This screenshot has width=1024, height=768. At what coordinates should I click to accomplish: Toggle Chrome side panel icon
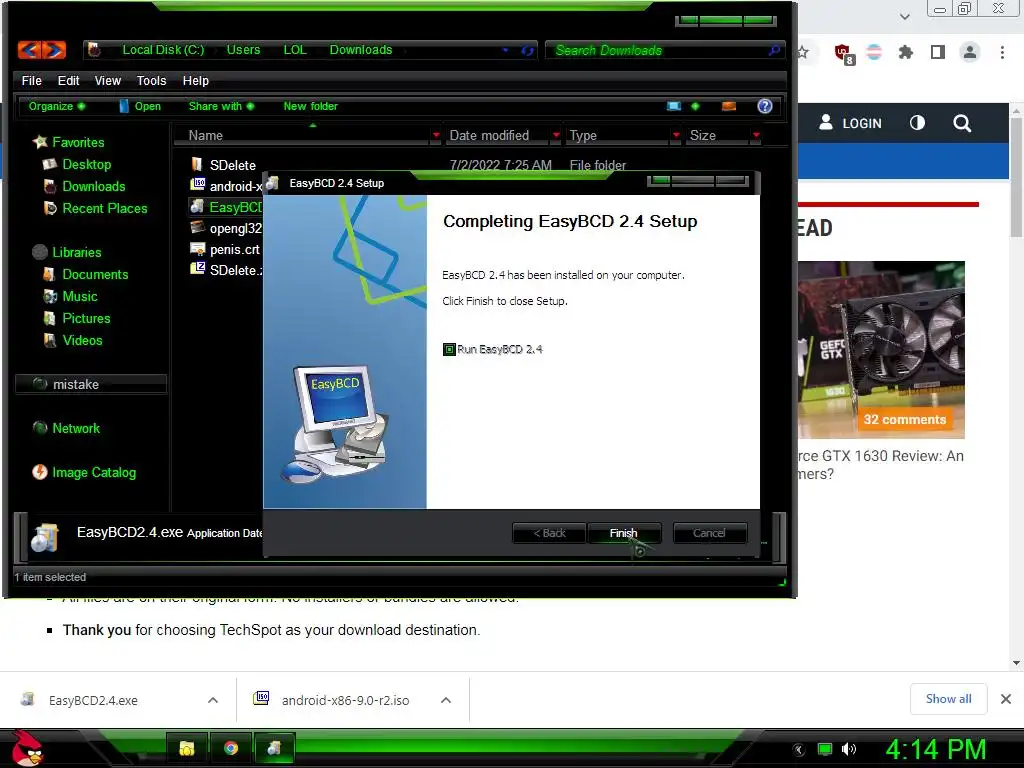click(937, 52)
